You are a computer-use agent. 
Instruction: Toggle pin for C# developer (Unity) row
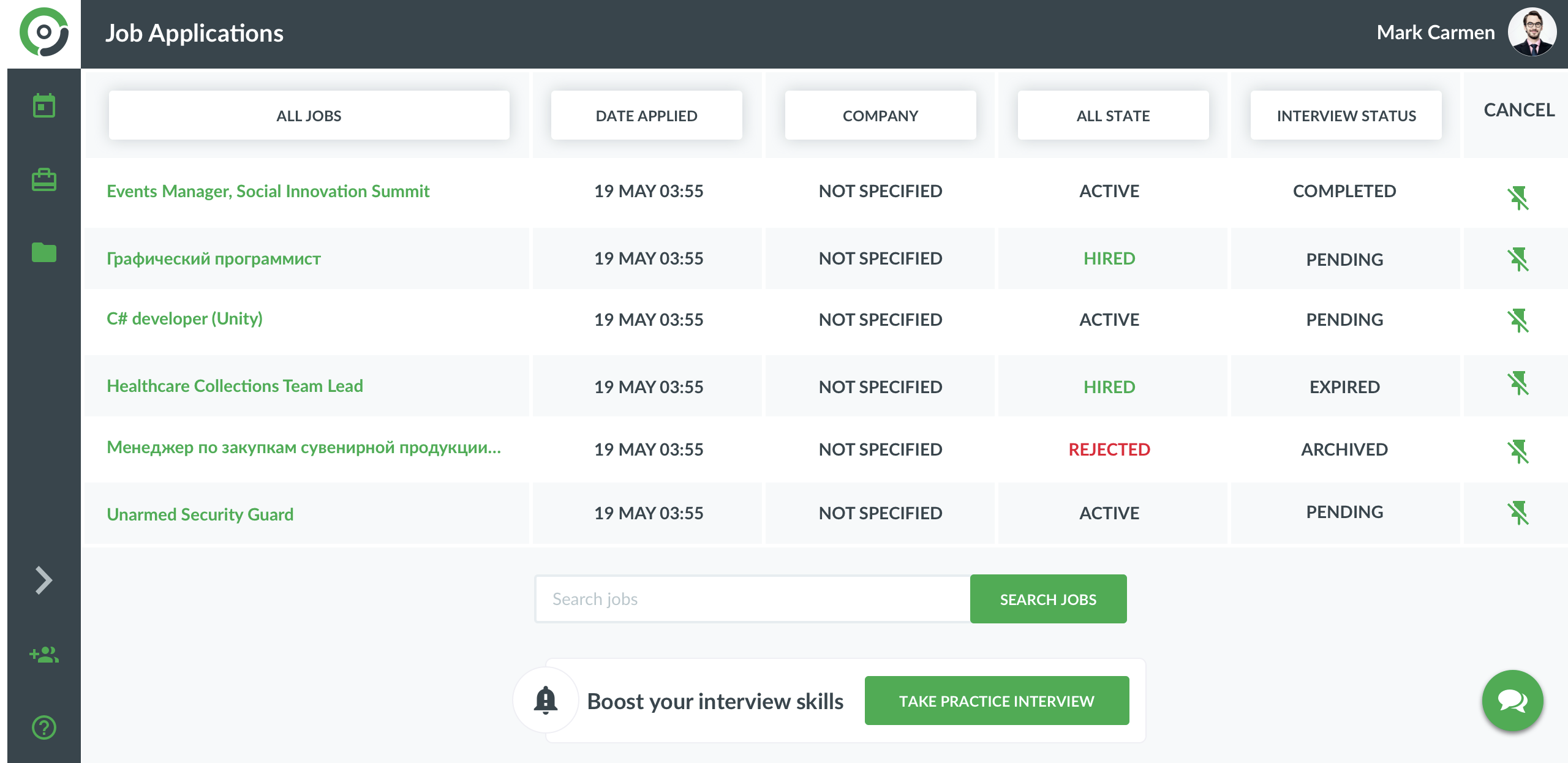pos(1518,320)
